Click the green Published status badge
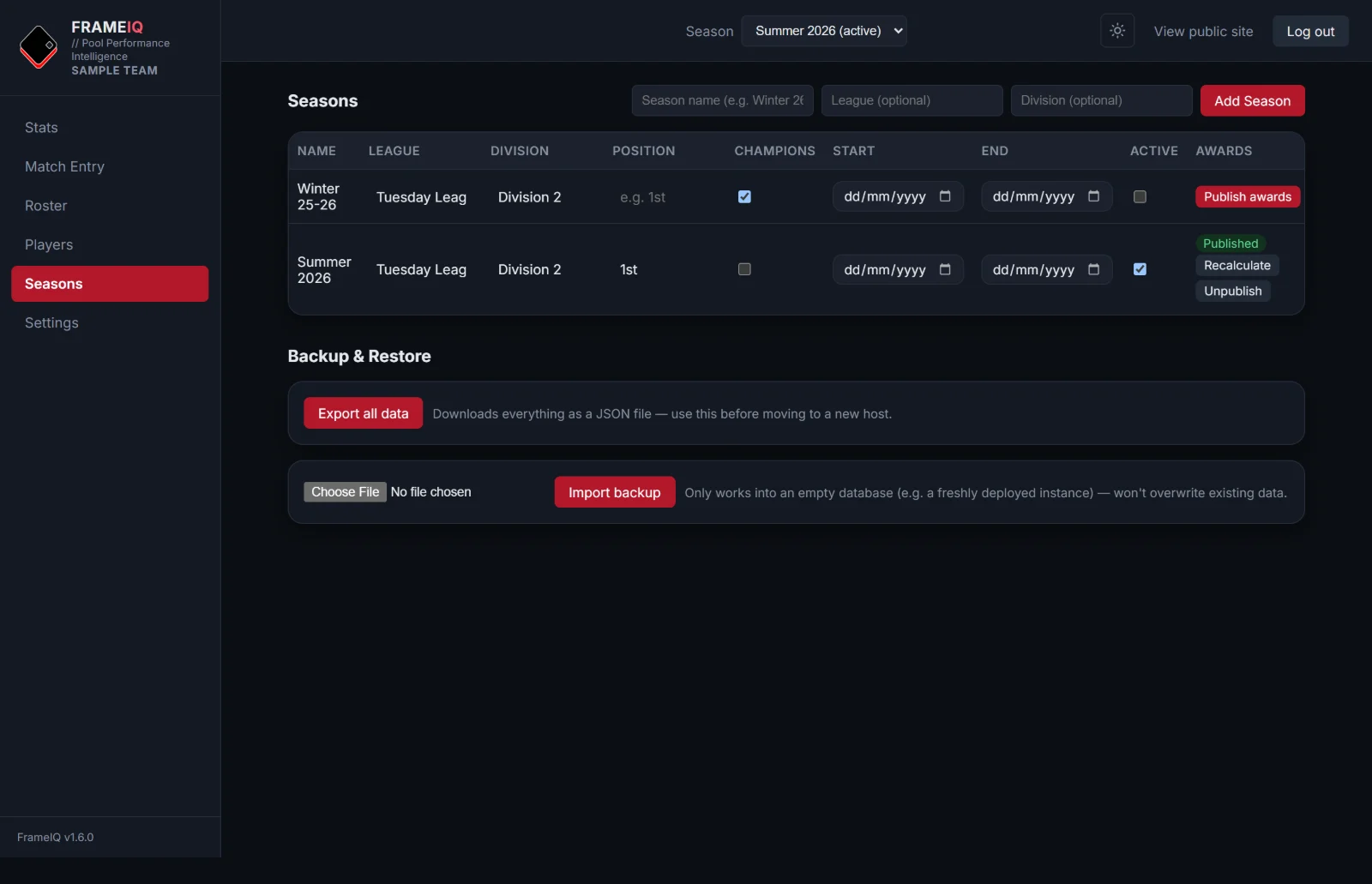The image size is (1372, 884). click(x=1231, y=244)
